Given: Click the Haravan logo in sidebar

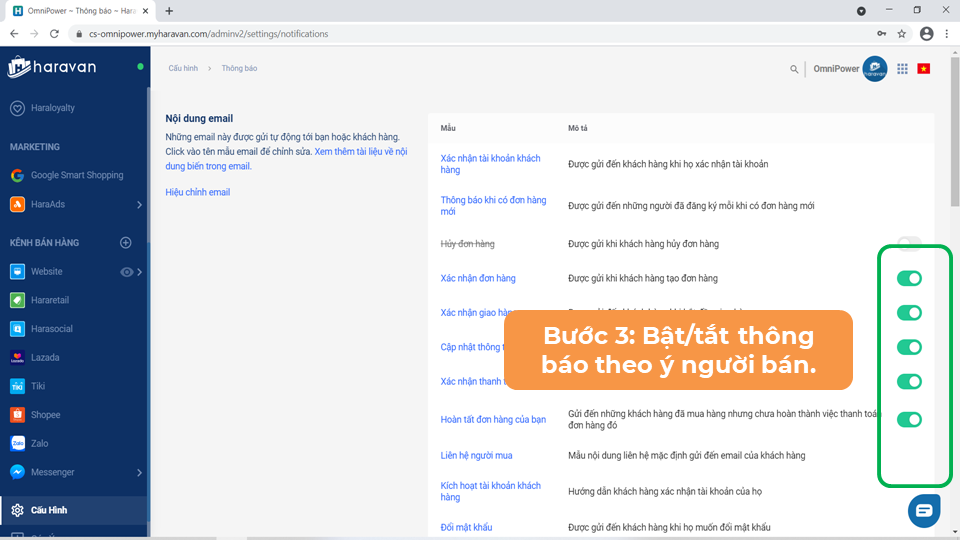Looking at the screenshot, I should 52,68.
